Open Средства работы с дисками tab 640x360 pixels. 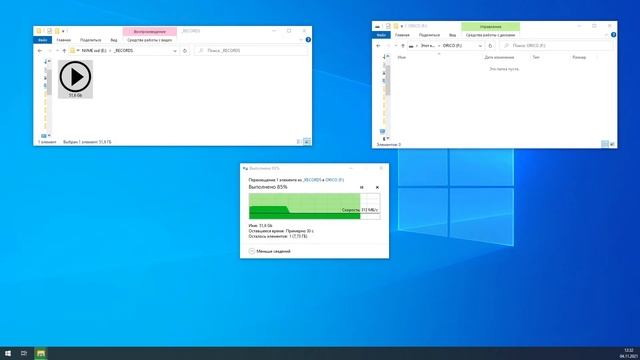click(490, 35)
